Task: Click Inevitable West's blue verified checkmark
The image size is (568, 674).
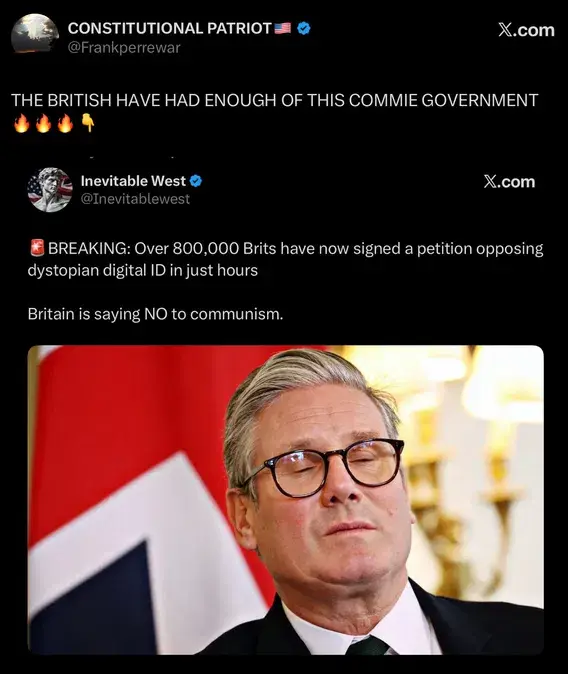Action: [196, 181]
